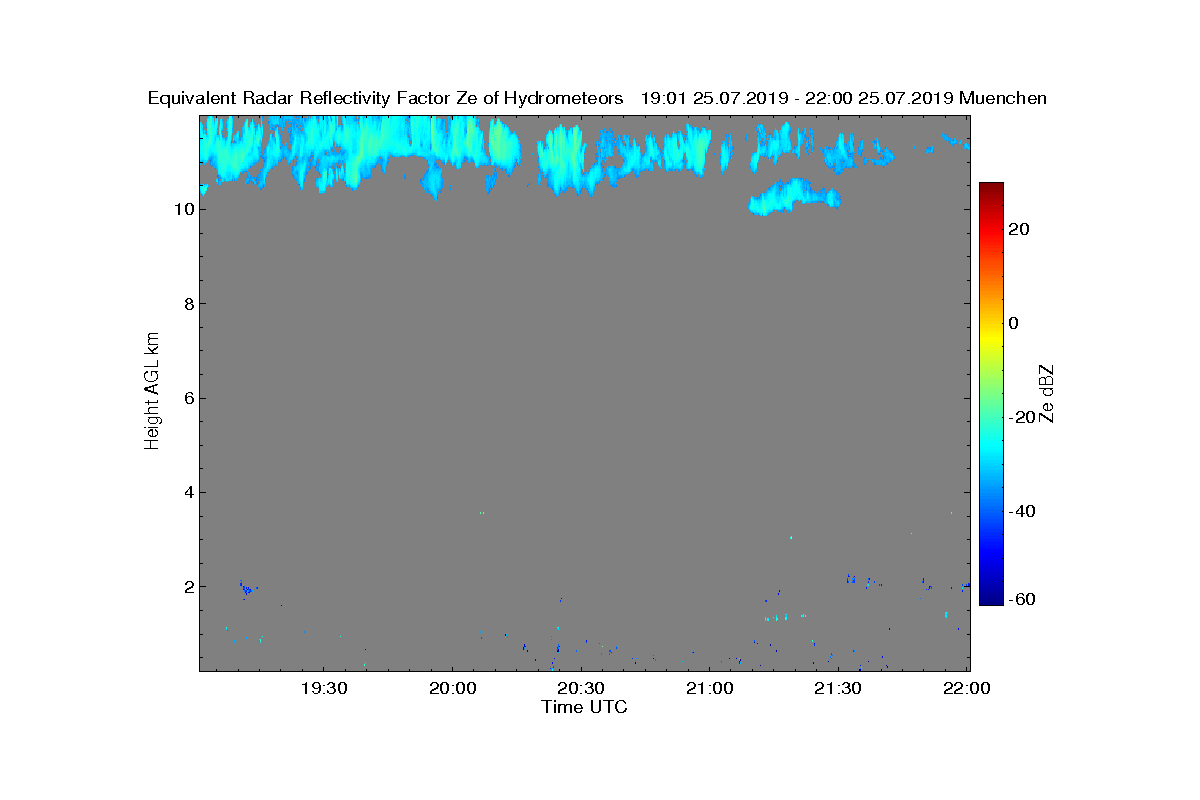Click the 20:30 time tick label
Image resolution: width=1200 pixels, height=800 pixels.
tap(580, 688)
